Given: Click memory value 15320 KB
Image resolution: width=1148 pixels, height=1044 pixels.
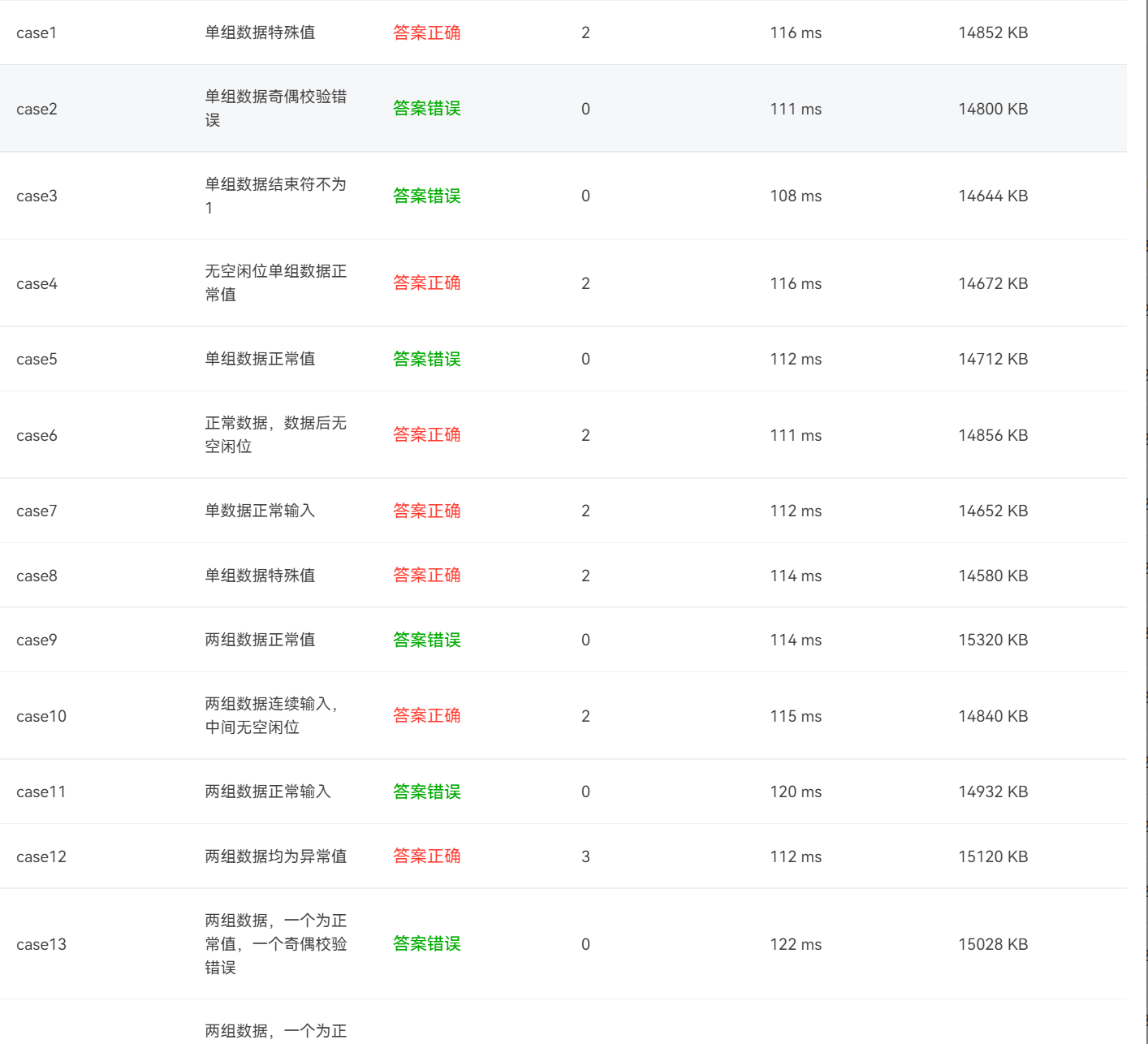Looking at the screenshot, I should point(993,641).
